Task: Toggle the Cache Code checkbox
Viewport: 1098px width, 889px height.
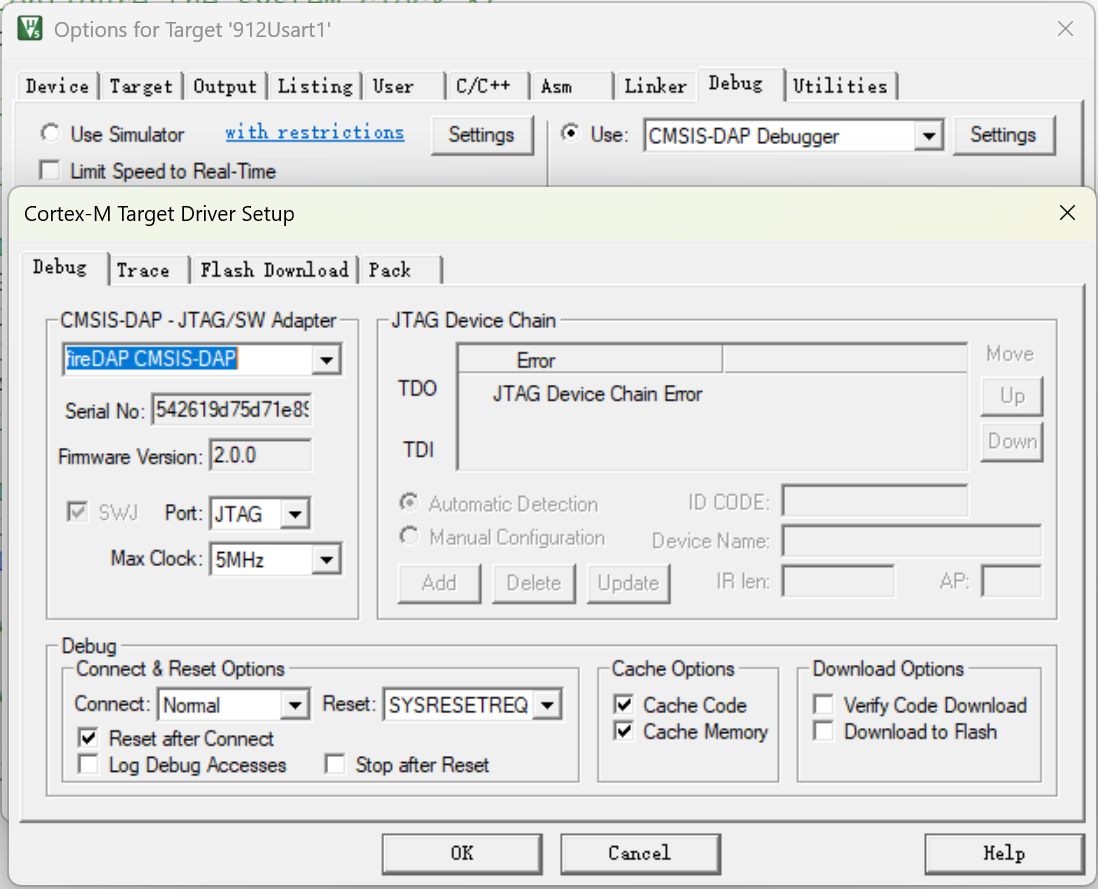Action: (623, 704)
